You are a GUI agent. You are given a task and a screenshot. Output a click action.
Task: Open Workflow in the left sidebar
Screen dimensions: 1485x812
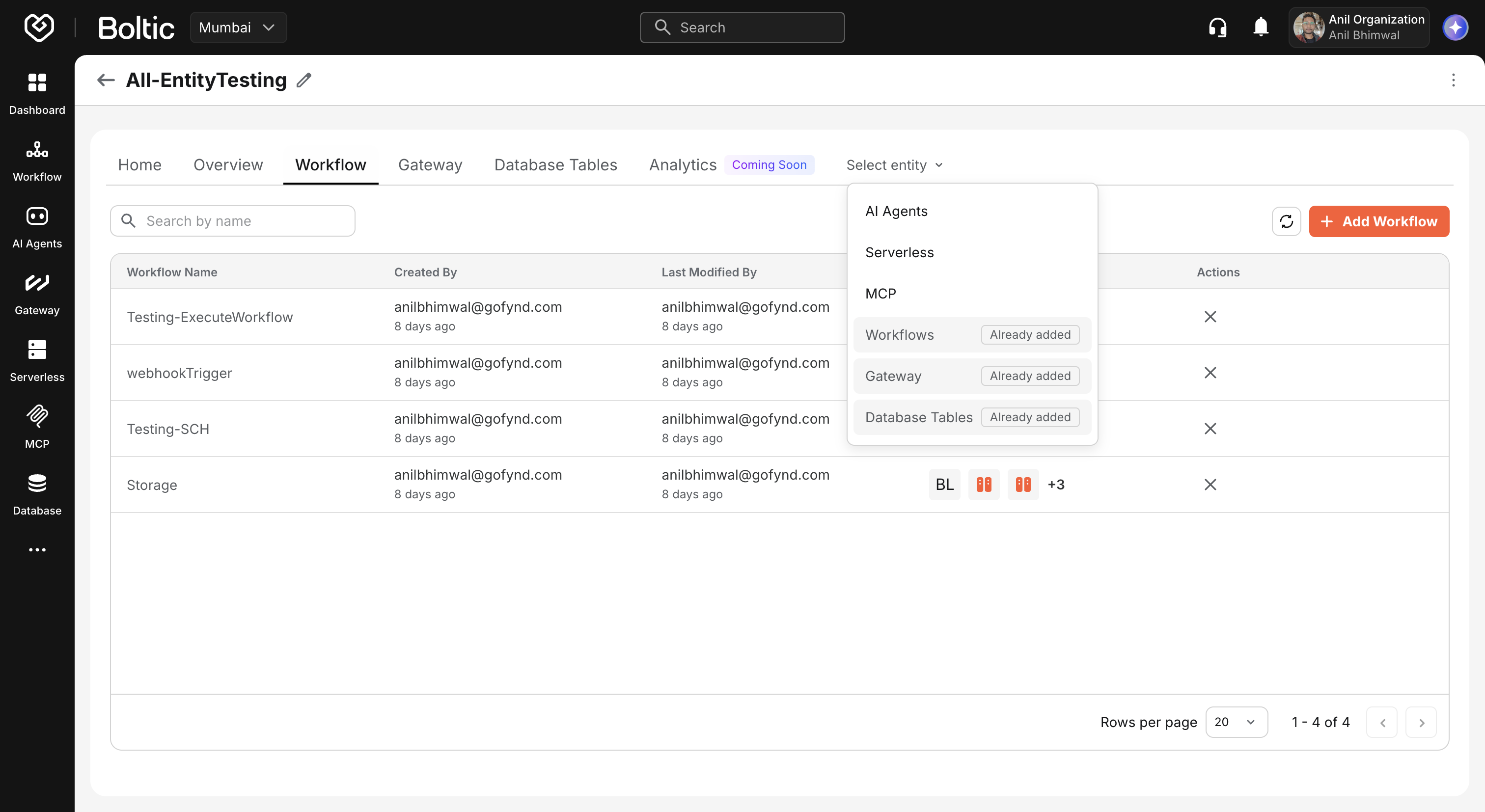tap(37, 161)
